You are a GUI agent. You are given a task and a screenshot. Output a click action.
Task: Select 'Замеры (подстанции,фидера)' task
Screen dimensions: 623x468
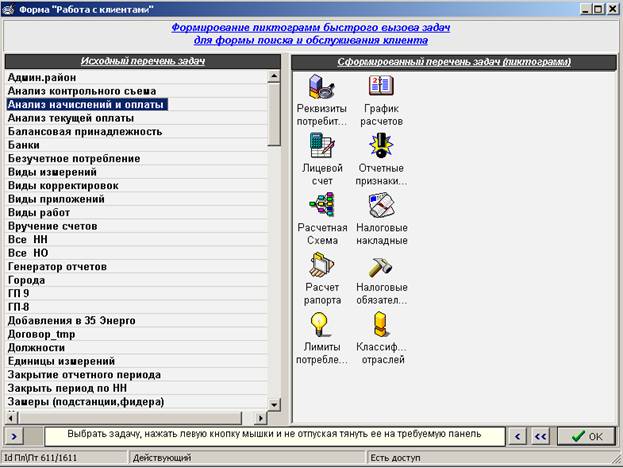point(136,402)
